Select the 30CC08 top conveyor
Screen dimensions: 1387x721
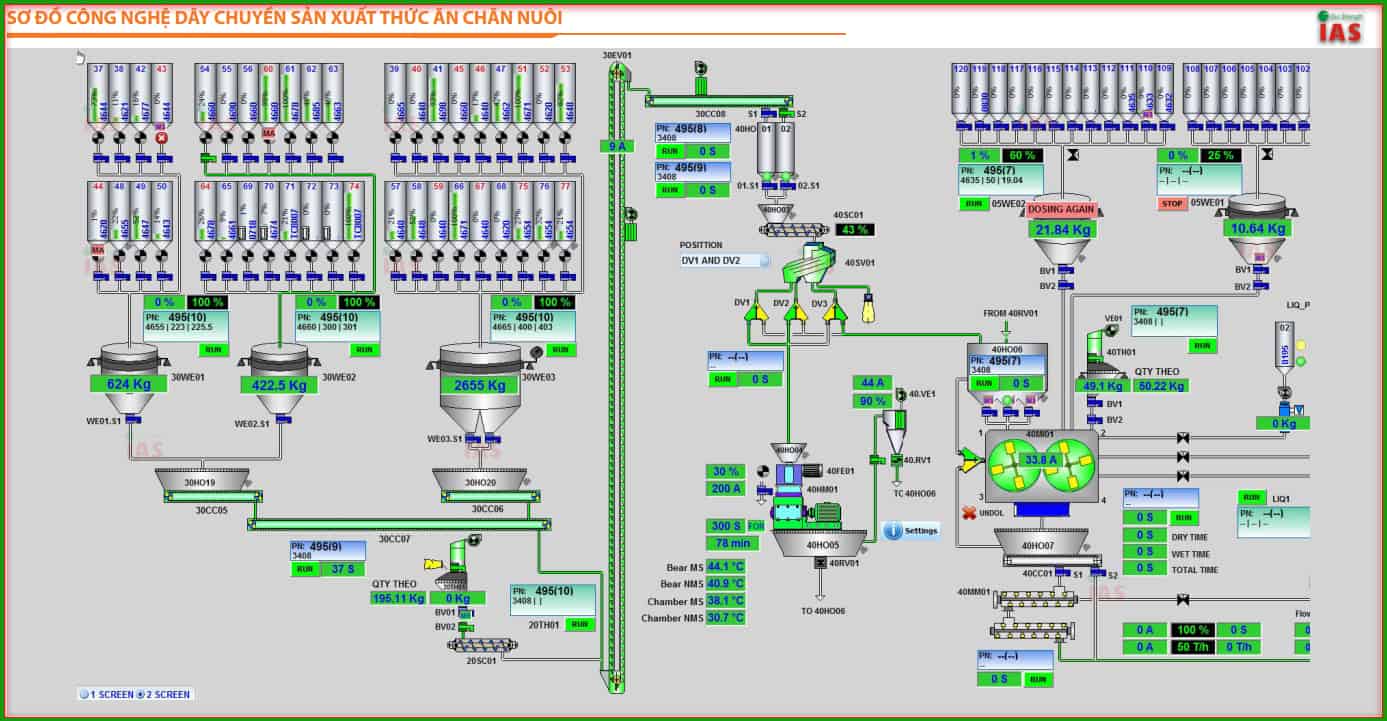[719, 100]
